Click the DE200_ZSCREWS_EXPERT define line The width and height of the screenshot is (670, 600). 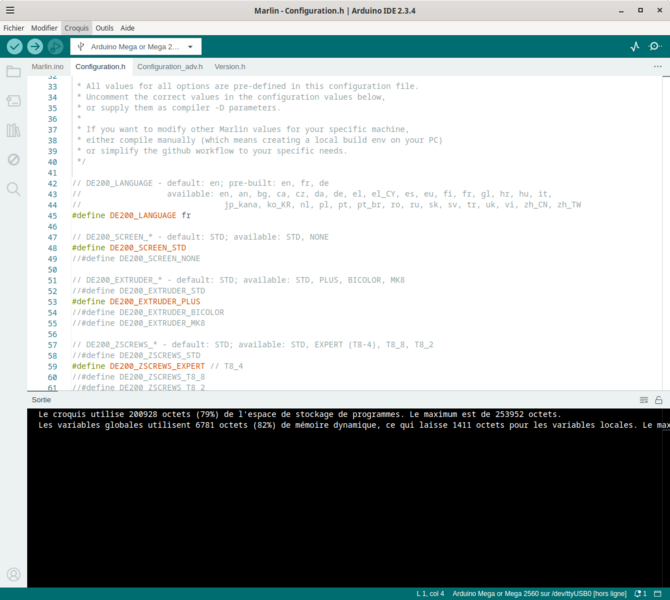coord(157,366)
